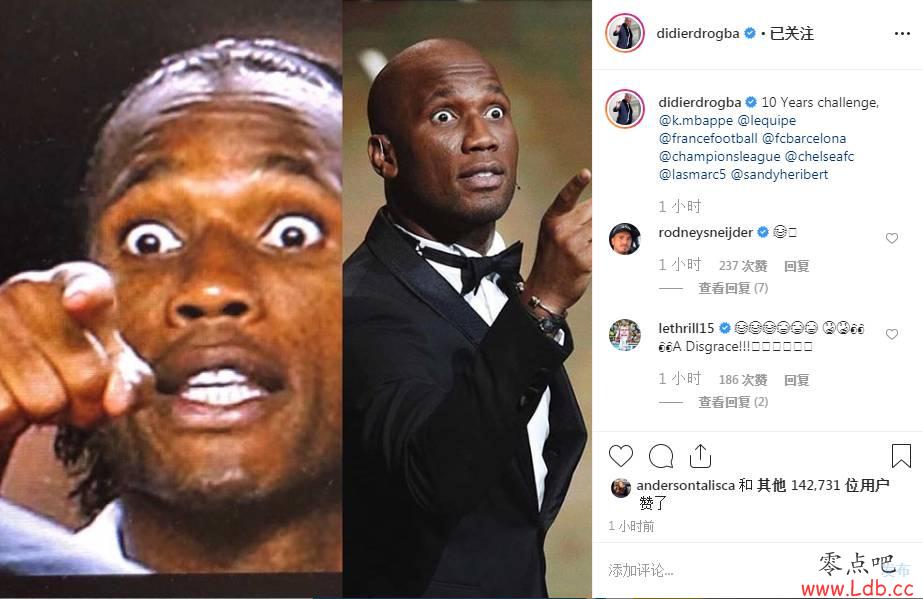This screenshot has width=923, height=599.
Task: Open the three-dot more options menu
Action: tap(902, 34)
